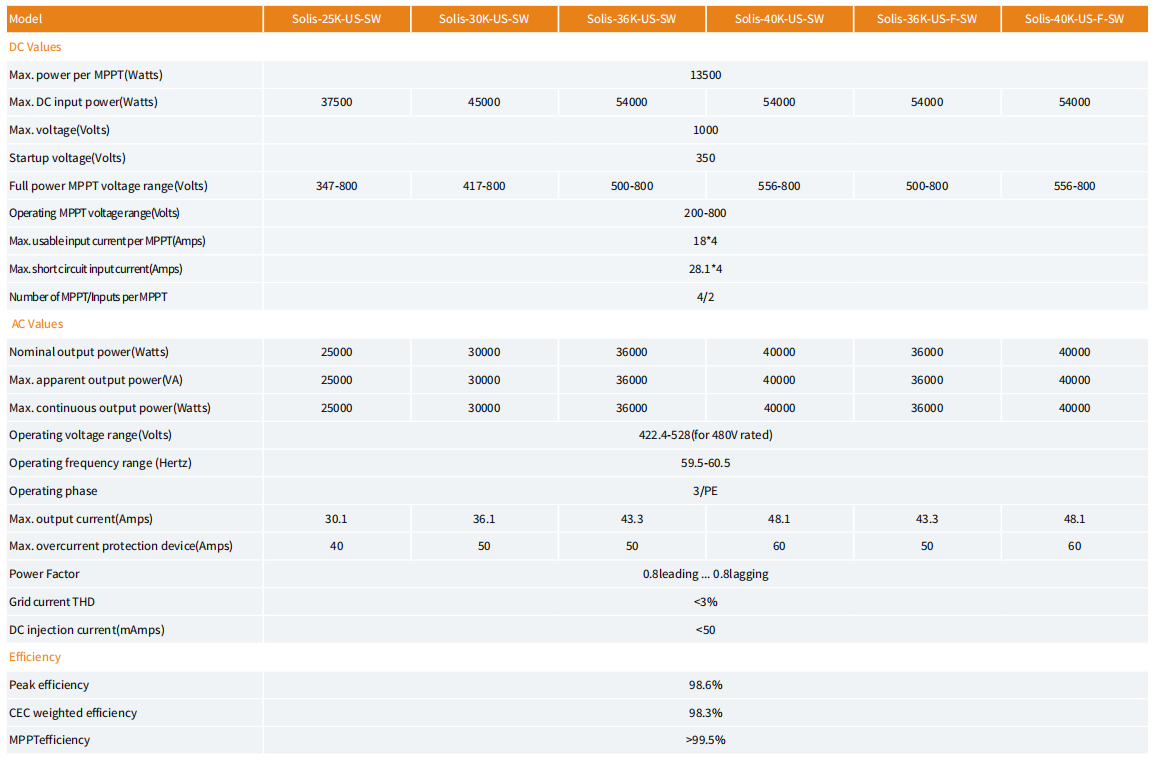Click the 350 startup voltage value

pos(705,158)
